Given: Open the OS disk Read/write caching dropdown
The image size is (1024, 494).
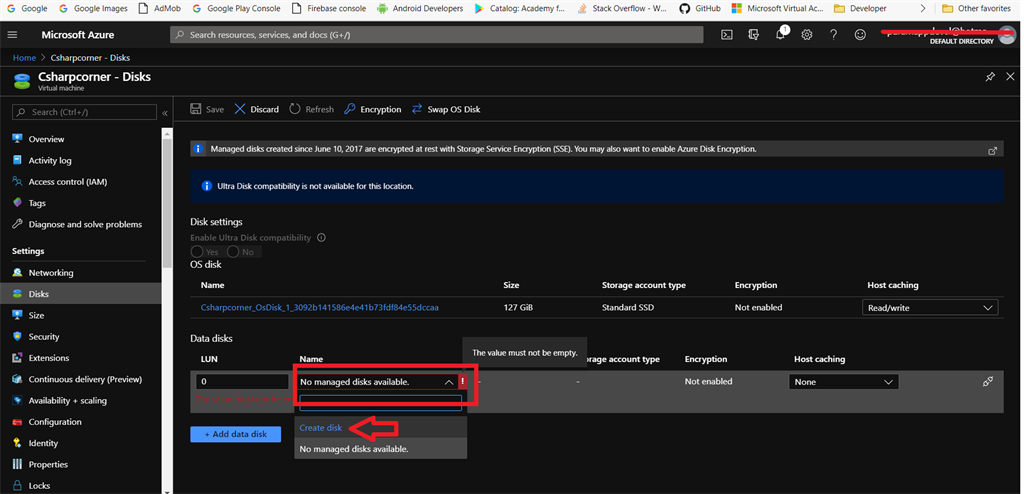Looking at the screenshot, I should (x=930, y=308).
